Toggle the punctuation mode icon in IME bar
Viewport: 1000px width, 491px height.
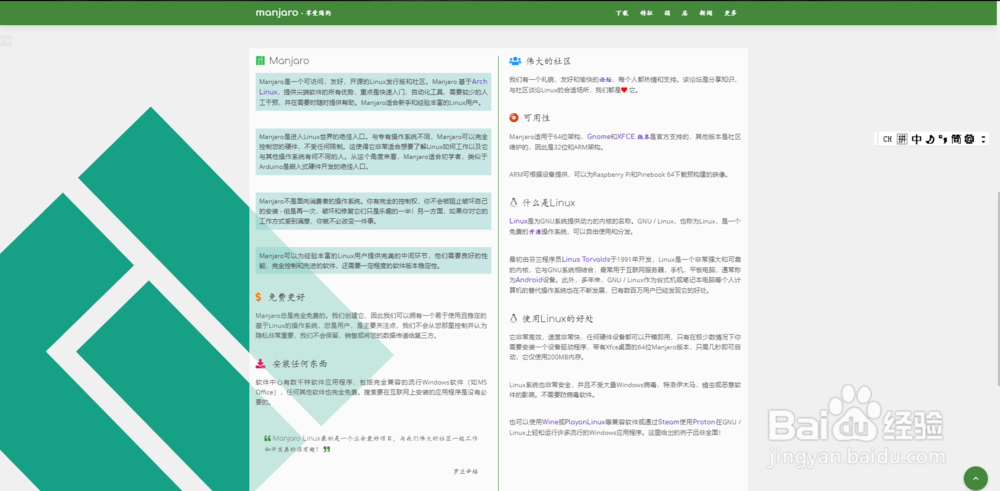943,139
